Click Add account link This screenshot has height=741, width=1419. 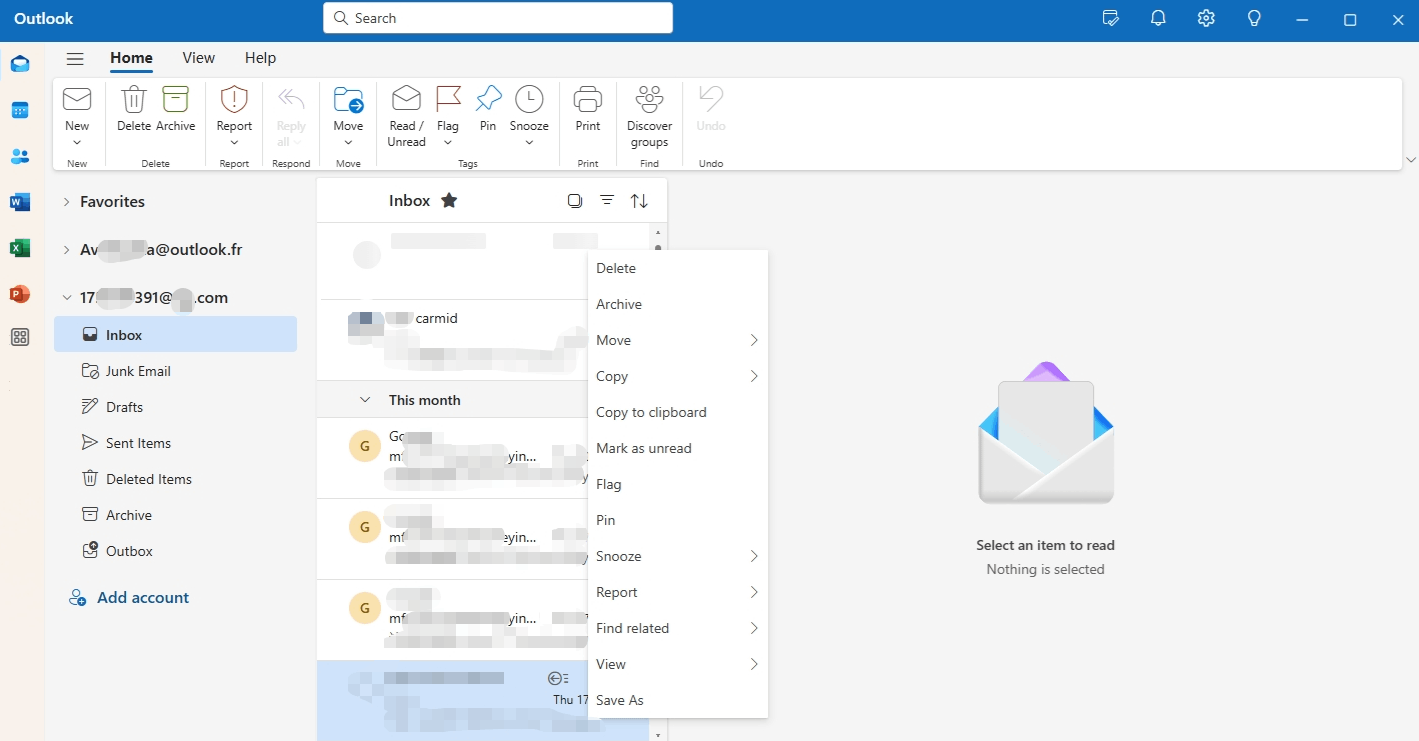point(129,598)
